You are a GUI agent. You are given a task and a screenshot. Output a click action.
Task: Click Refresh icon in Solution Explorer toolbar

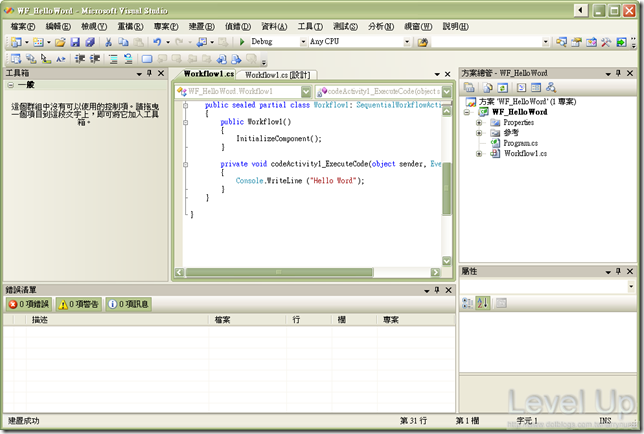coord(502,87)
